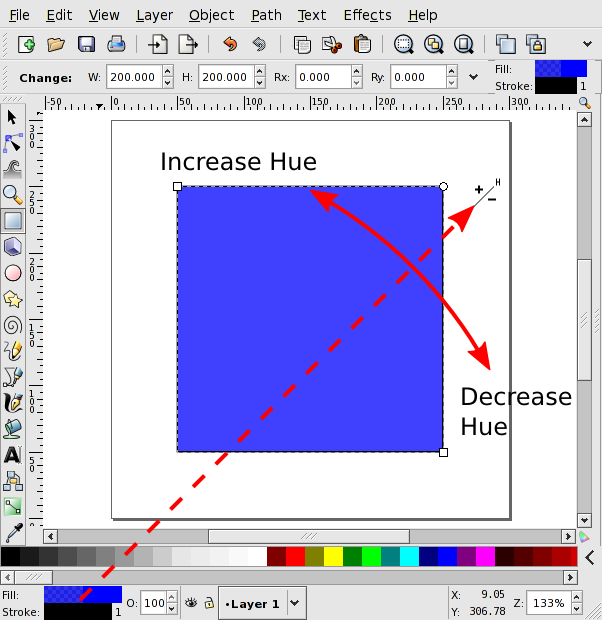Open the Help menu
The height and width of the screenshot is (620, 602).
point(423,15)
